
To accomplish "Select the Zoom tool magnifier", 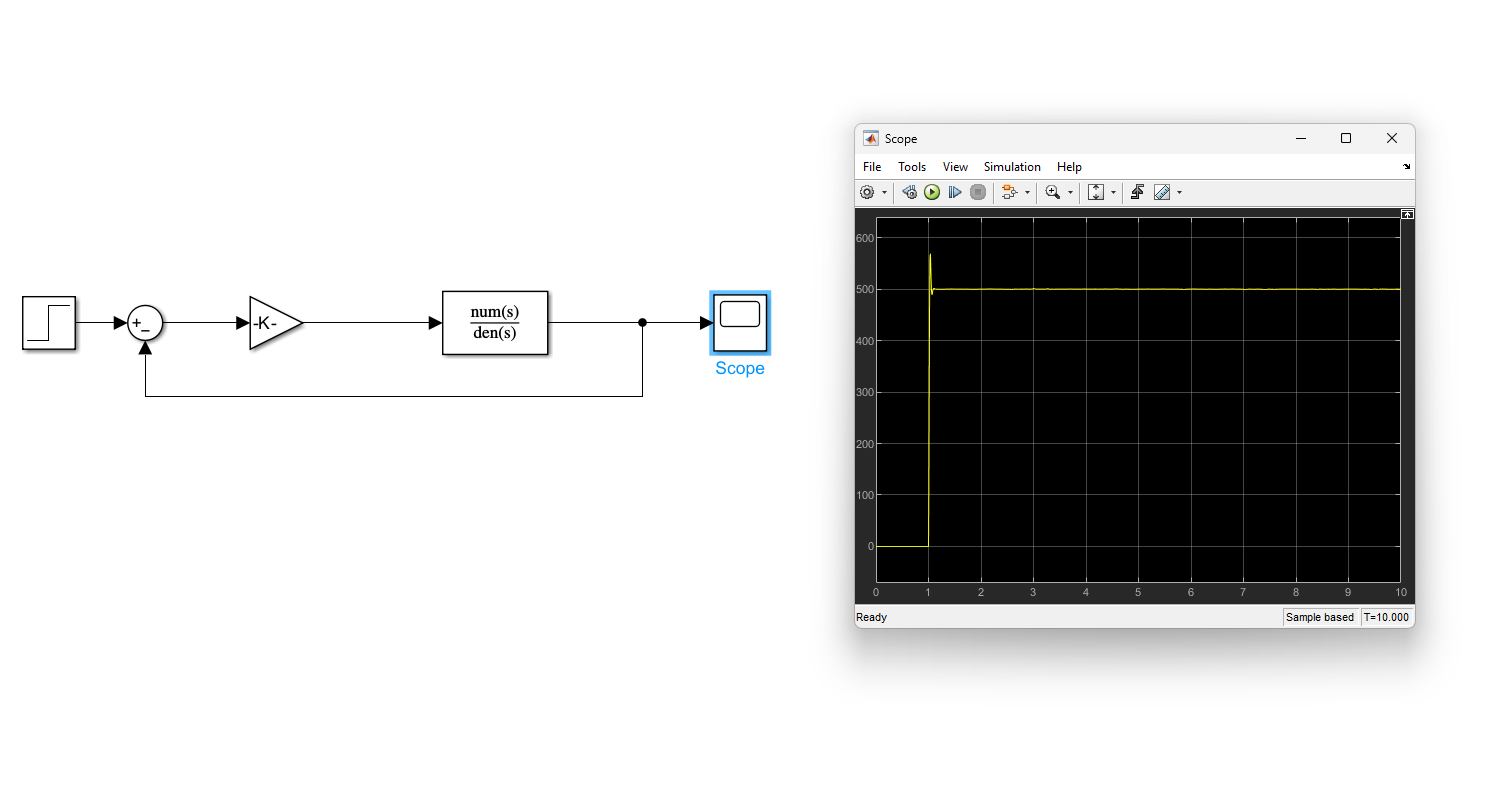I will (1052, 192).
